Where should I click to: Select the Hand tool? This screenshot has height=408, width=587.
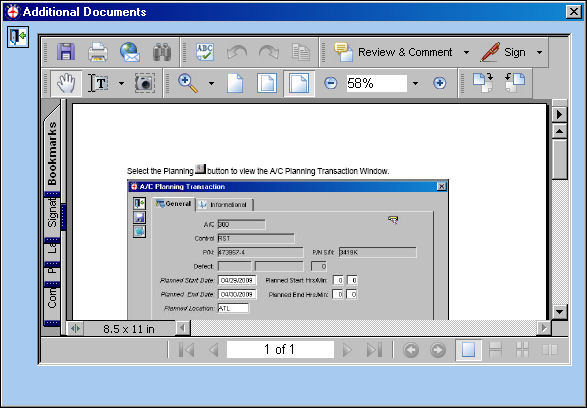click(x=66, y=83)
